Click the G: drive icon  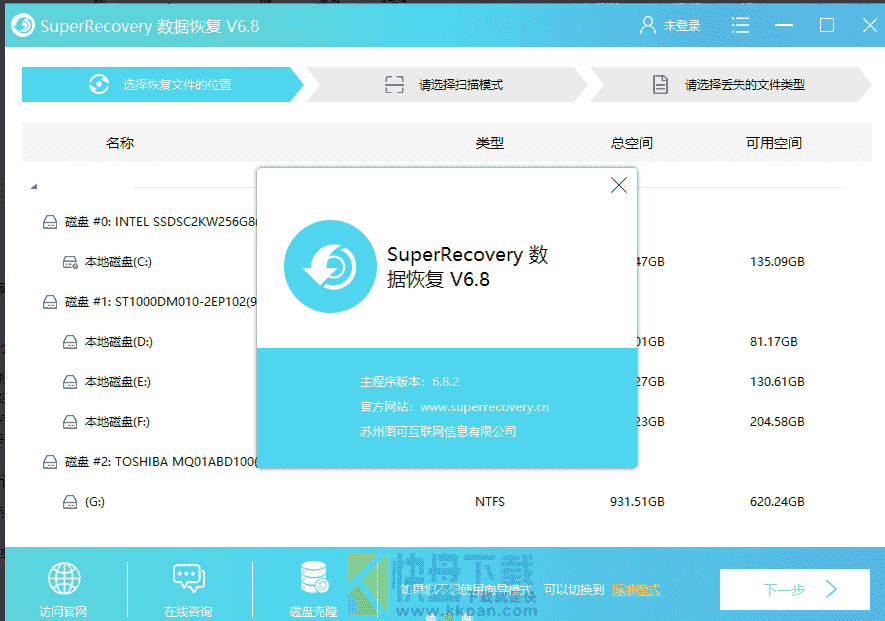click(70, 502)
